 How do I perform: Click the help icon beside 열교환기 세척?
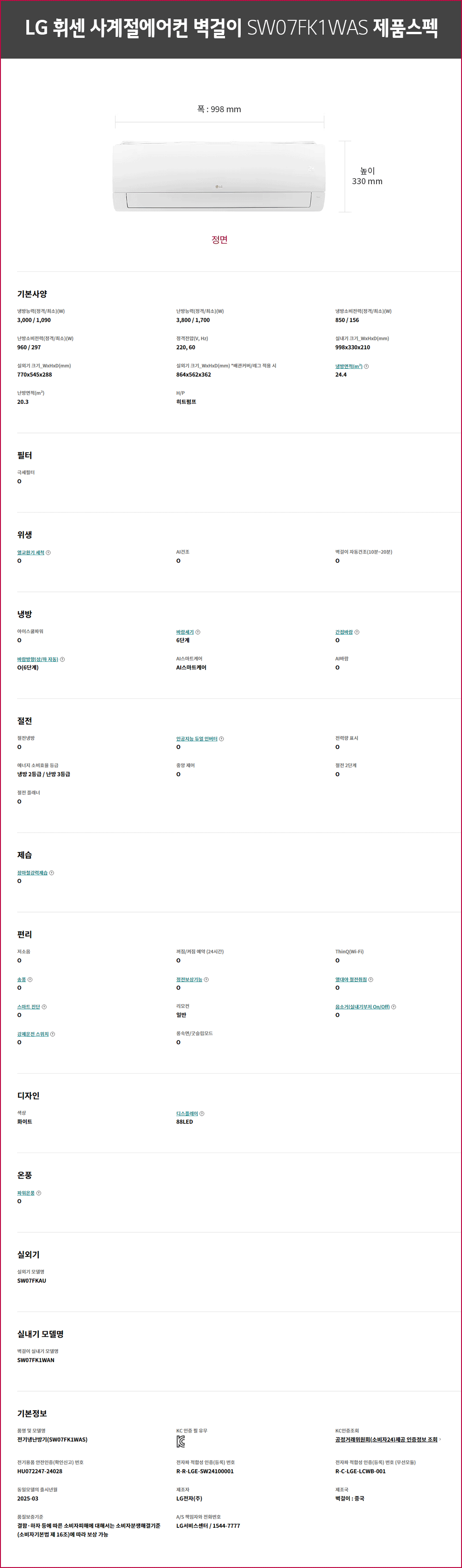pos(48,553)
